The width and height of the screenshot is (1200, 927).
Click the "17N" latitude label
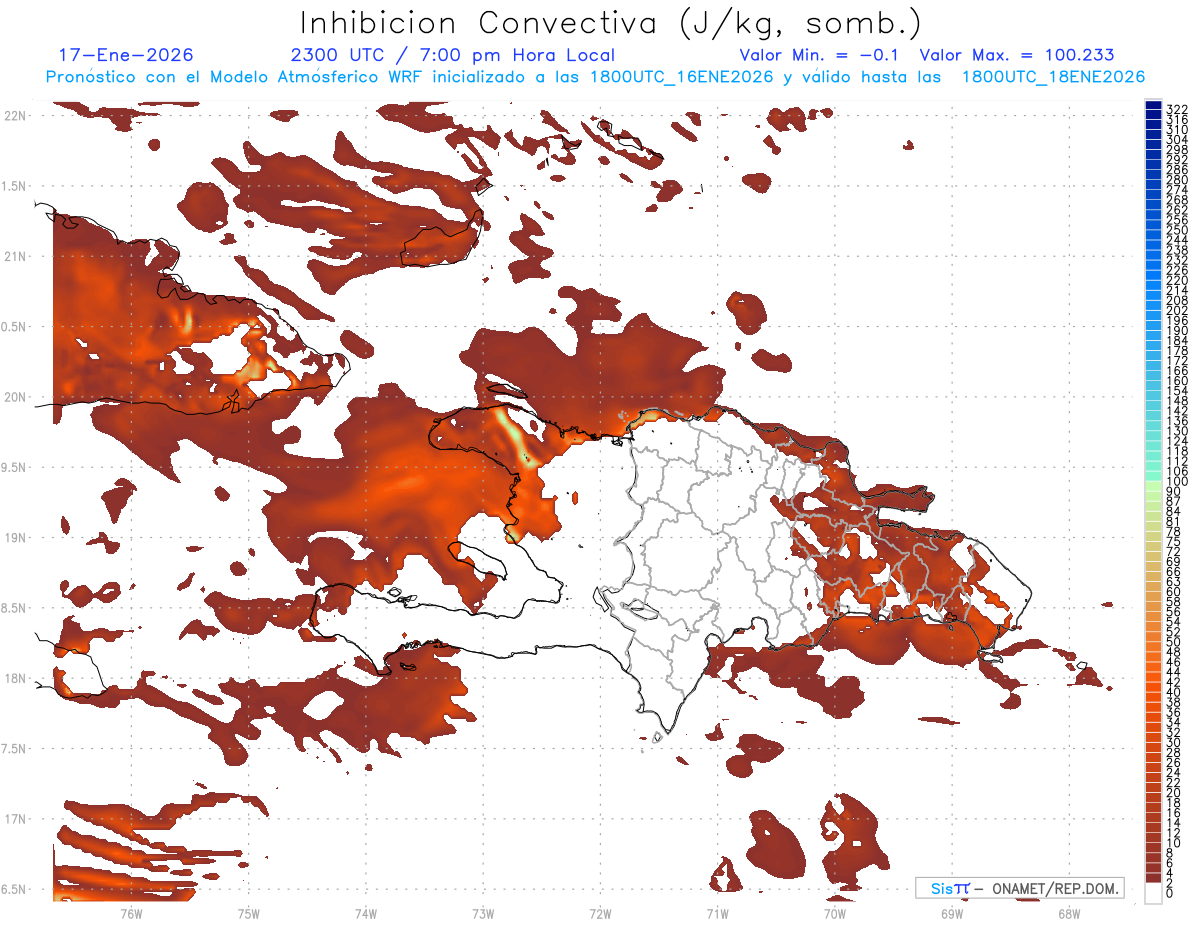click(x=15, y=819)
